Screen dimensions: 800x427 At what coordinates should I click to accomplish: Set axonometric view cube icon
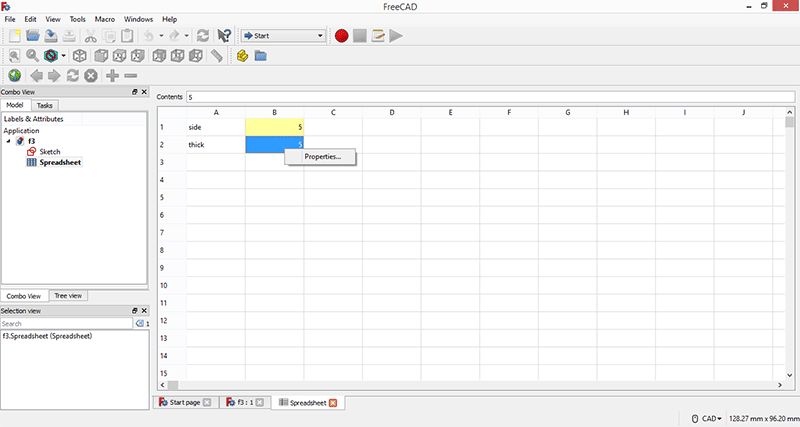[79, 56]
